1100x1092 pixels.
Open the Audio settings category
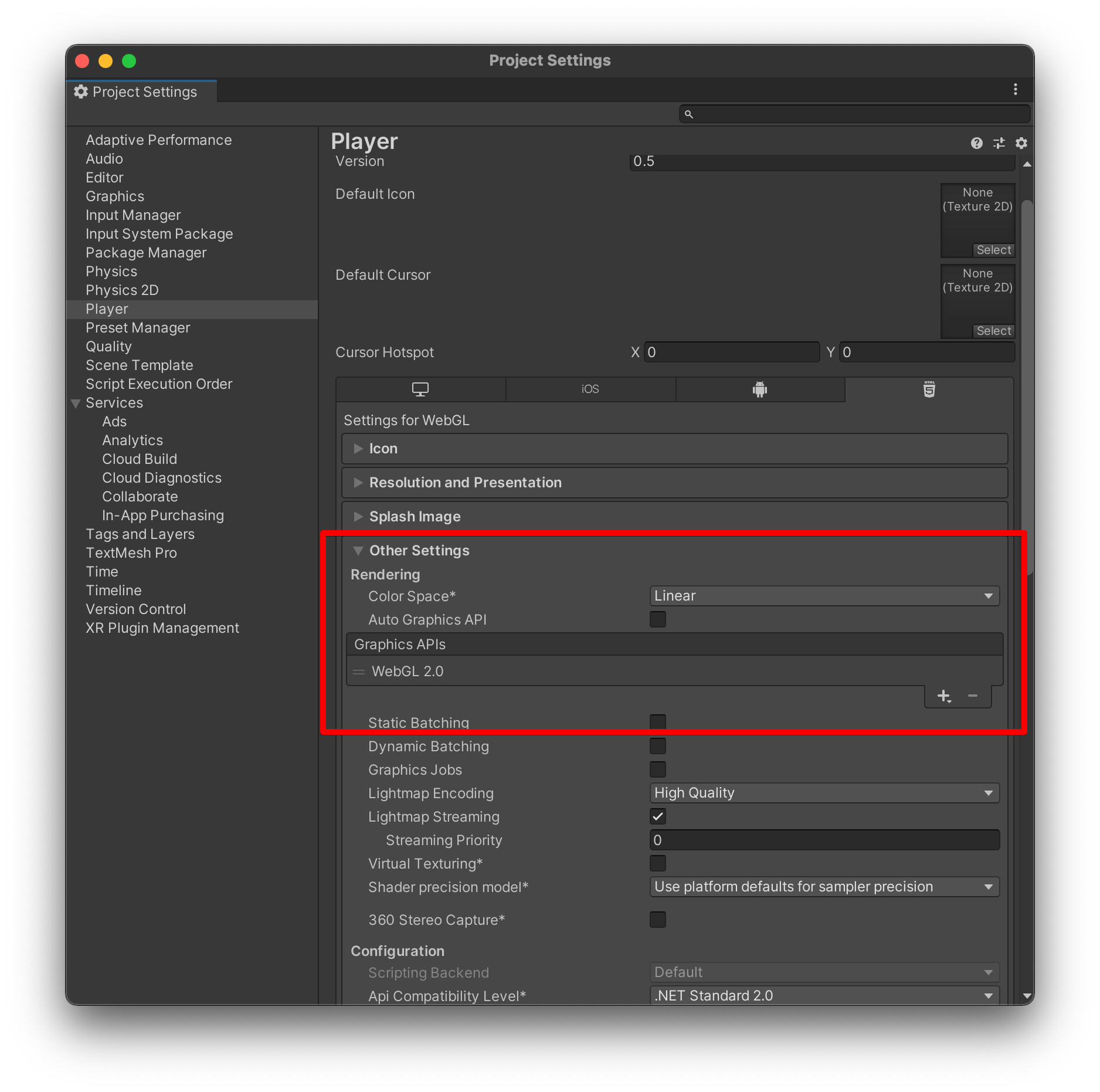point(104,159)
